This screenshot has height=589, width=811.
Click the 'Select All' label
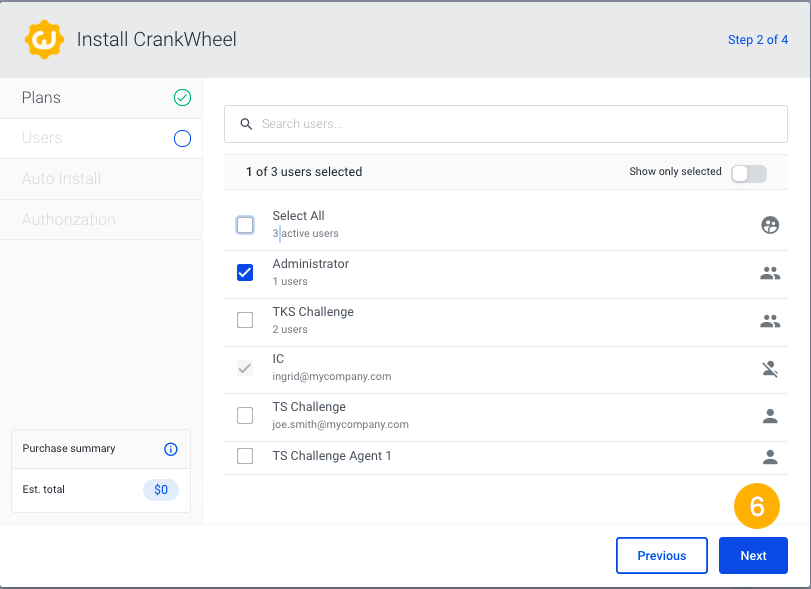(x=298, y=216)
